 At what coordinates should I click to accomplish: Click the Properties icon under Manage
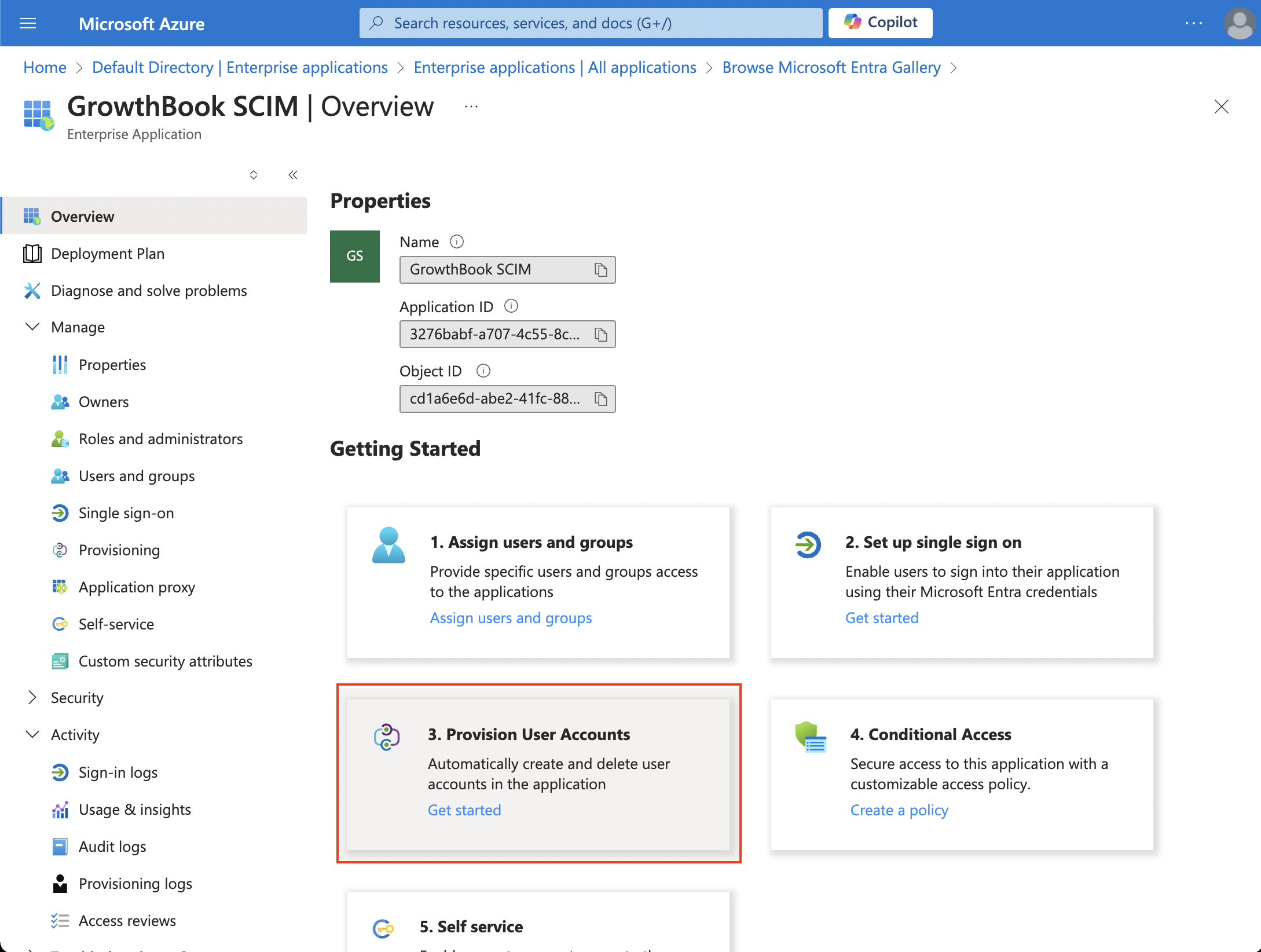point(61,364)
